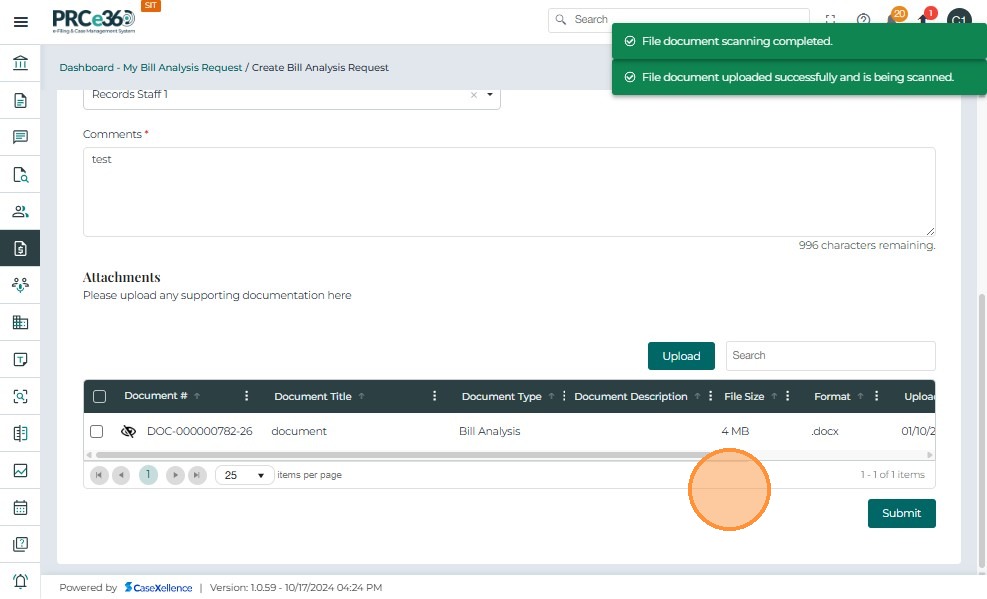
Task: Open the people/users sidebar icon
Action: click(20, 212)
